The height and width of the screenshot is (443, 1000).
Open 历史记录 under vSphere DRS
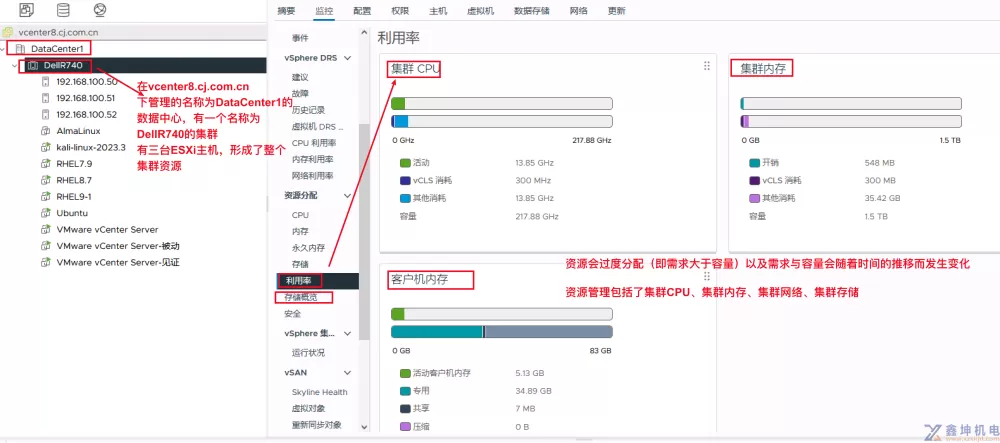click(309, 110)
